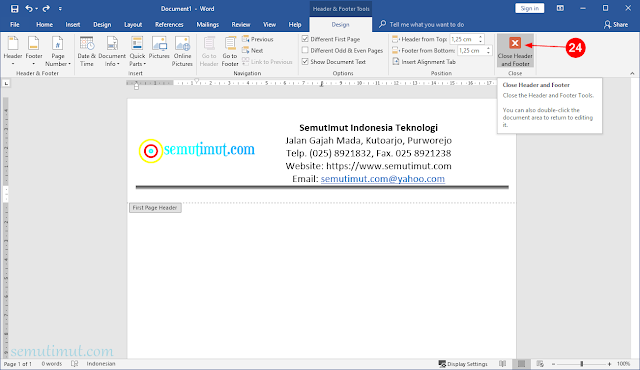The width and height of the screenshot is (640, 370).
Task: Select the Header & Footer Tools Design tab
Action: (340, 24)
